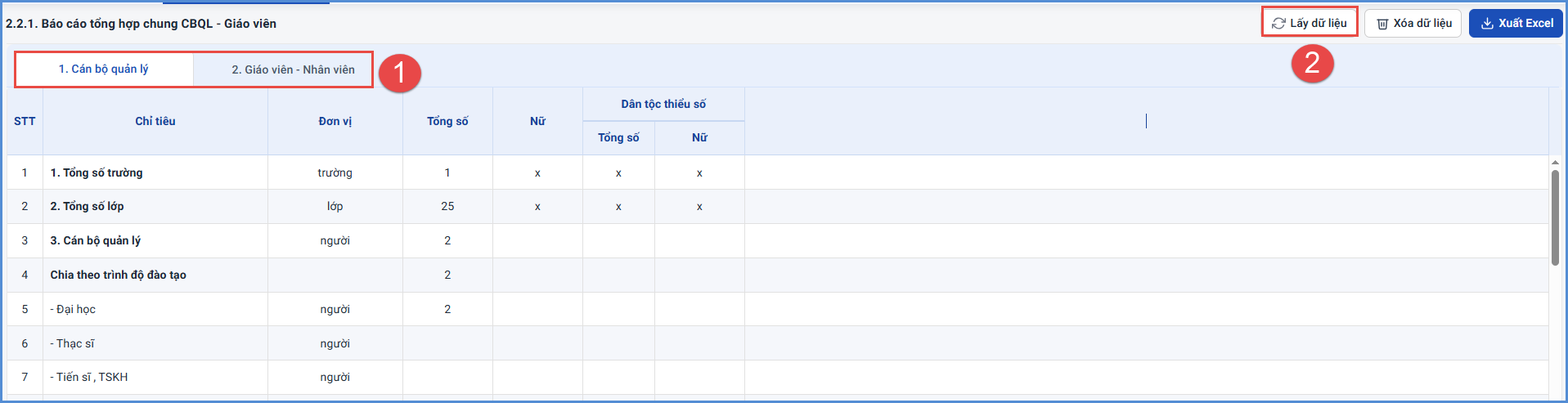Open the Giáo viên - Nhân viên tab
The image size is (1568, 403).
(x=294, y=70)
